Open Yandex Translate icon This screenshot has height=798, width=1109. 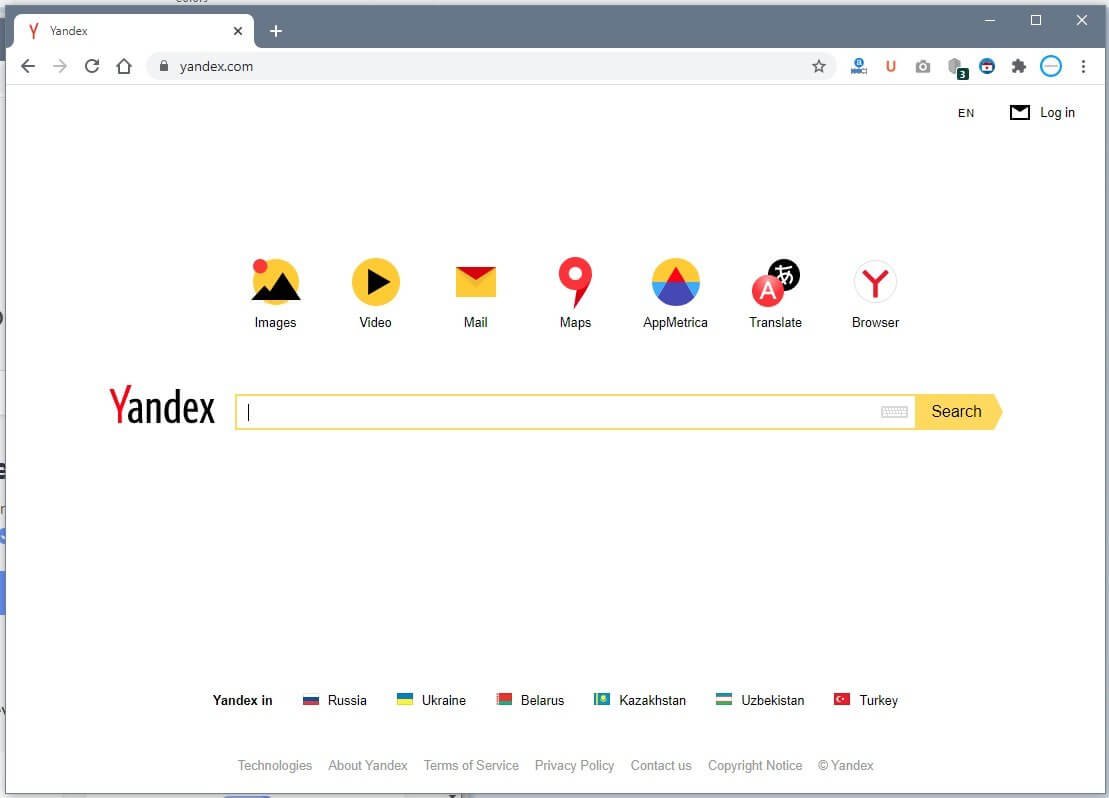pyautogui.click(x=775, y=282)
